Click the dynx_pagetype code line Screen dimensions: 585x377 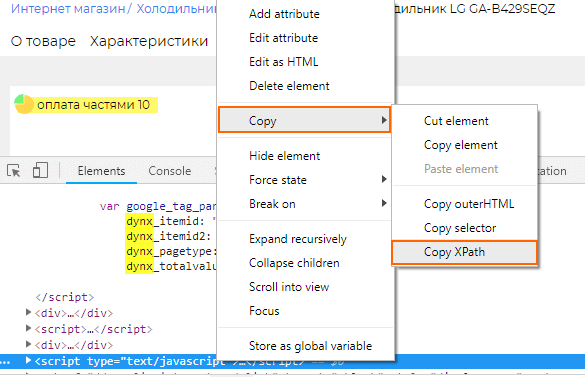click(171, 251)
